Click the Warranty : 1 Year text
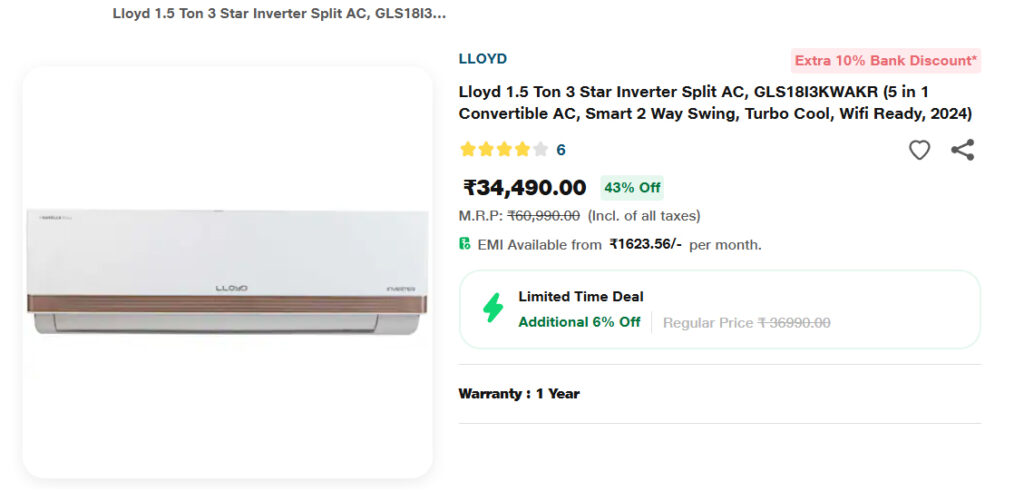Screen dimensions: 1024x491 [519, 394]
